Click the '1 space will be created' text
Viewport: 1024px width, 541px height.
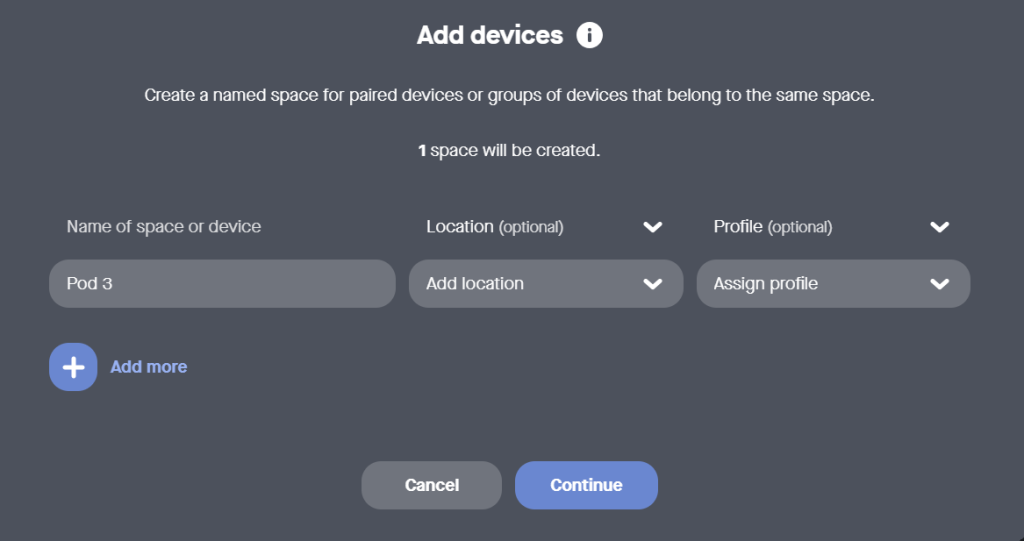[x=509, y=152]
